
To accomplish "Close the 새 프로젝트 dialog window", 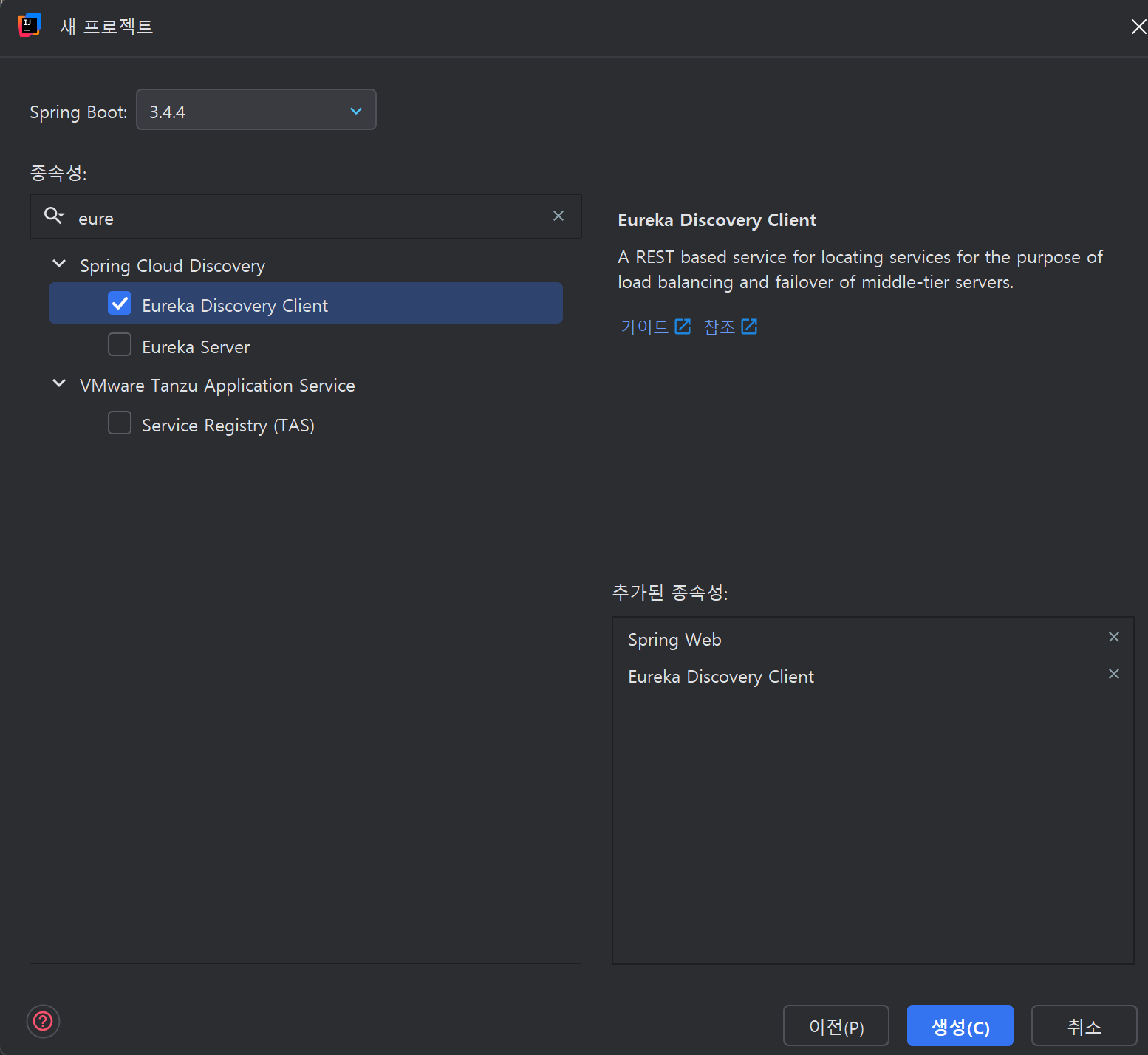I will 1138,27.
